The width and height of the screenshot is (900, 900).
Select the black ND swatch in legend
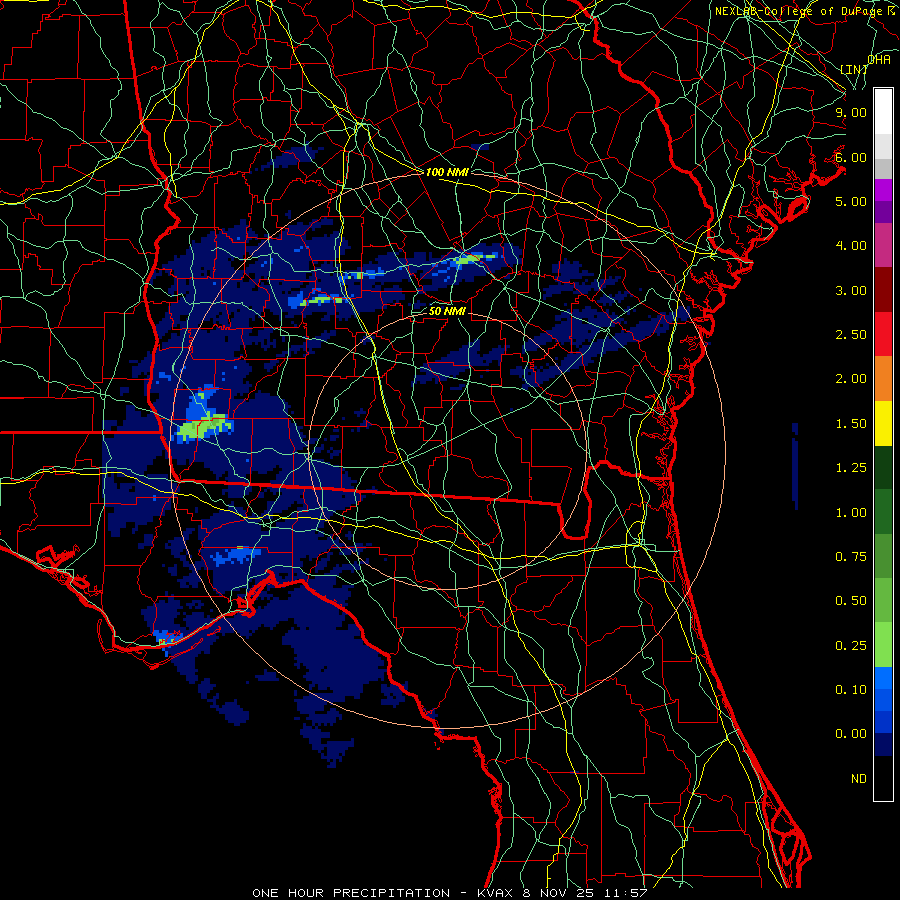883,778
